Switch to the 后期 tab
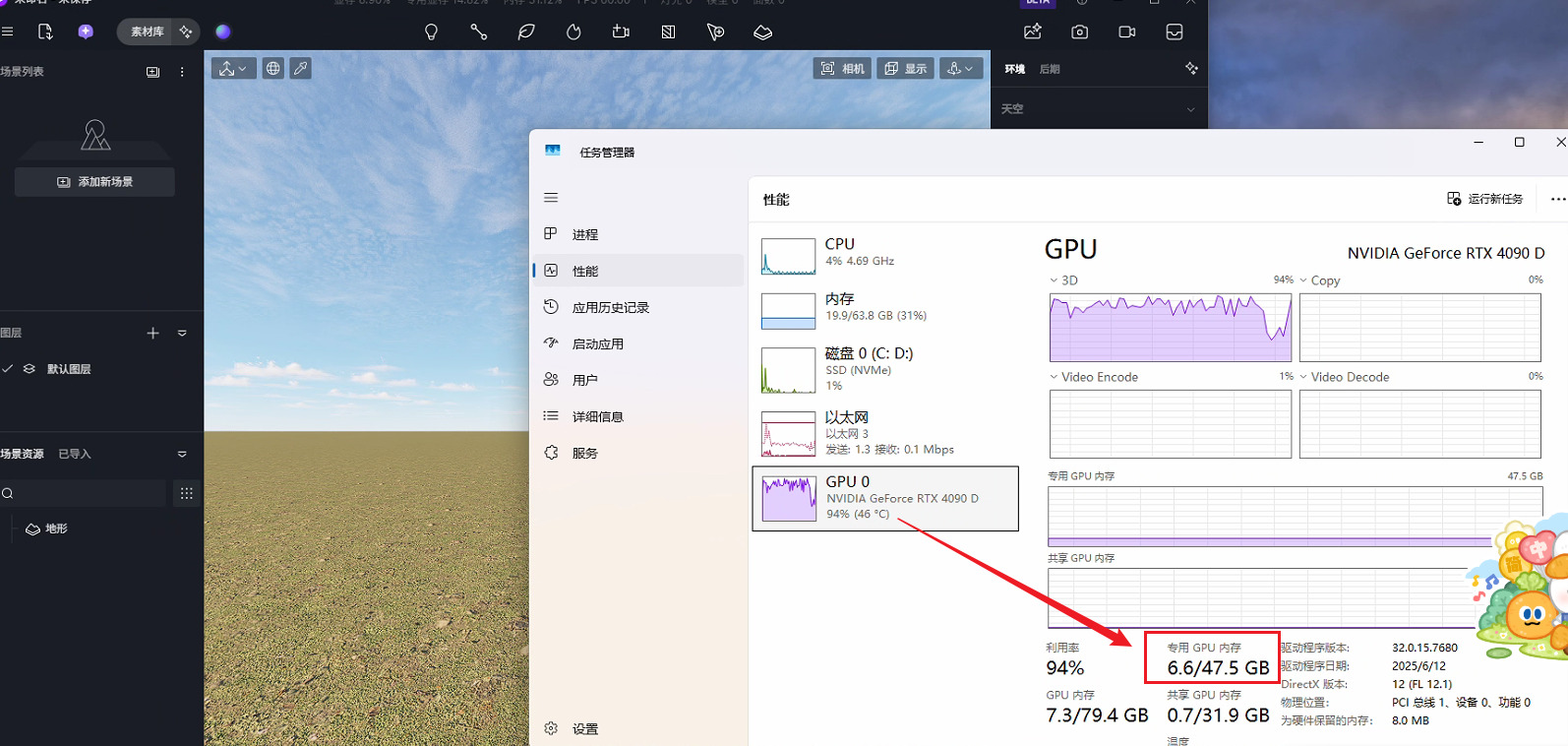1568x746 pixels. (1050, 69)
